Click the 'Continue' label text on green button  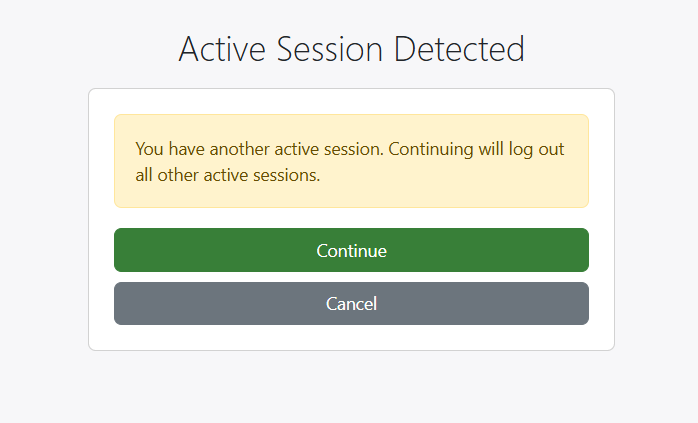[x=351, y=251]
